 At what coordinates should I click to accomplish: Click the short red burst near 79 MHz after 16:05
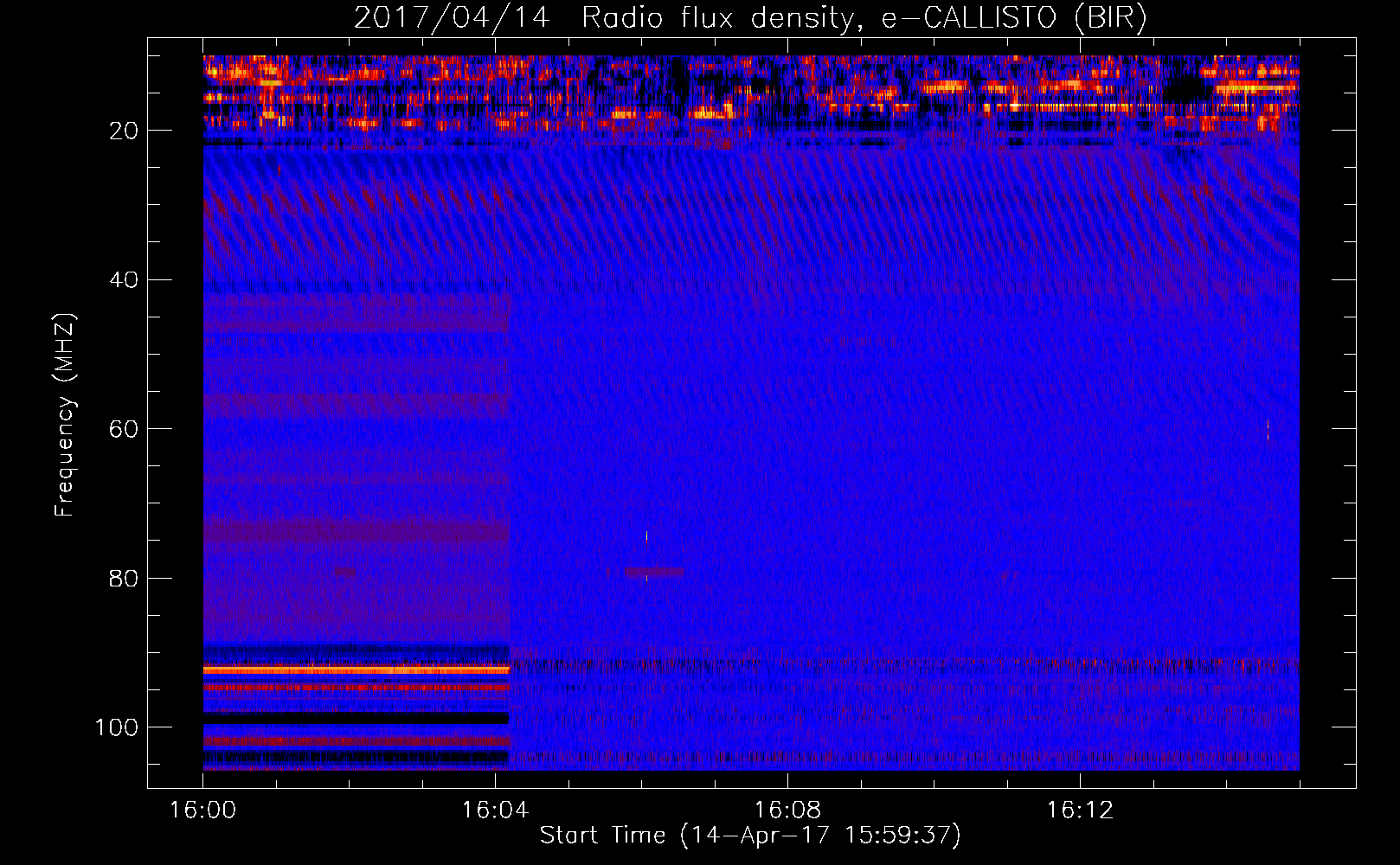(x=653, y=572)
